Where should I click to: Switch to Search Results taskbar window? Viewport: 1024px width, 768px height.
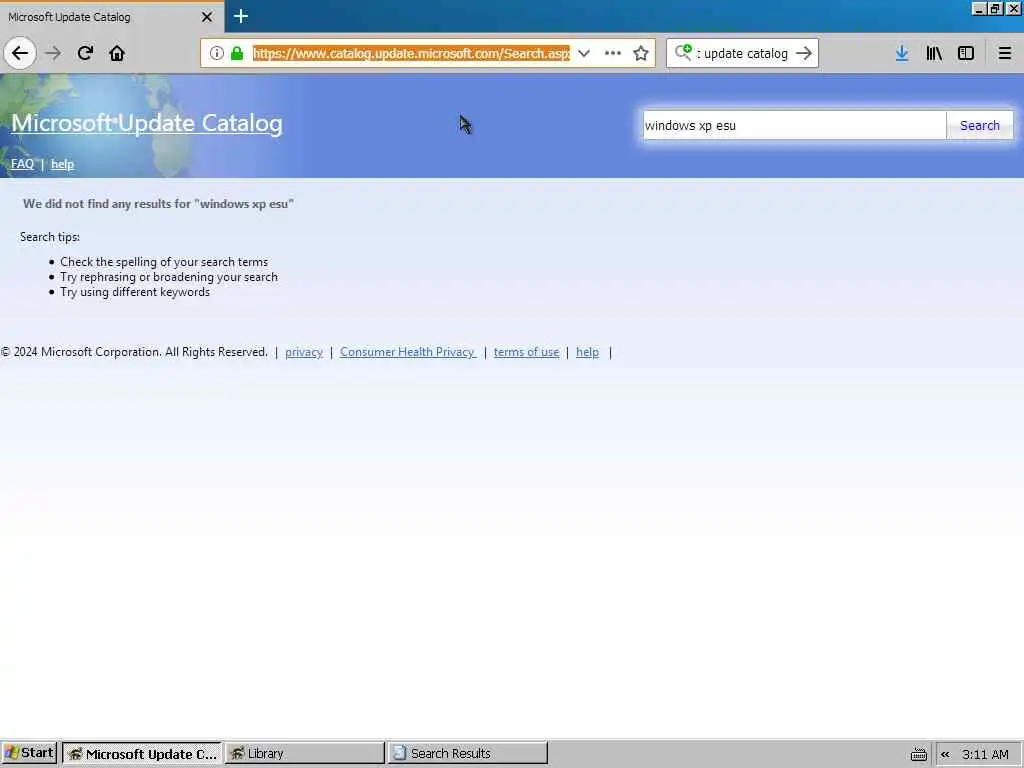pyautogui.click(x=468, y=753)
